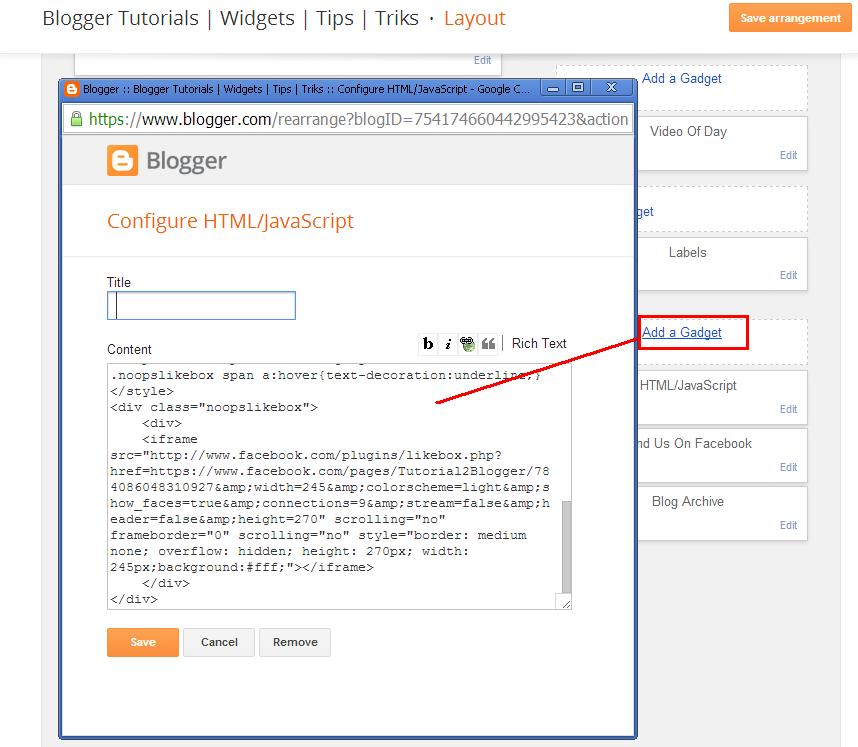Viewport: 858px width, 747px height.
Task: Click the Save arrangement button
Action: click(790, 17)
